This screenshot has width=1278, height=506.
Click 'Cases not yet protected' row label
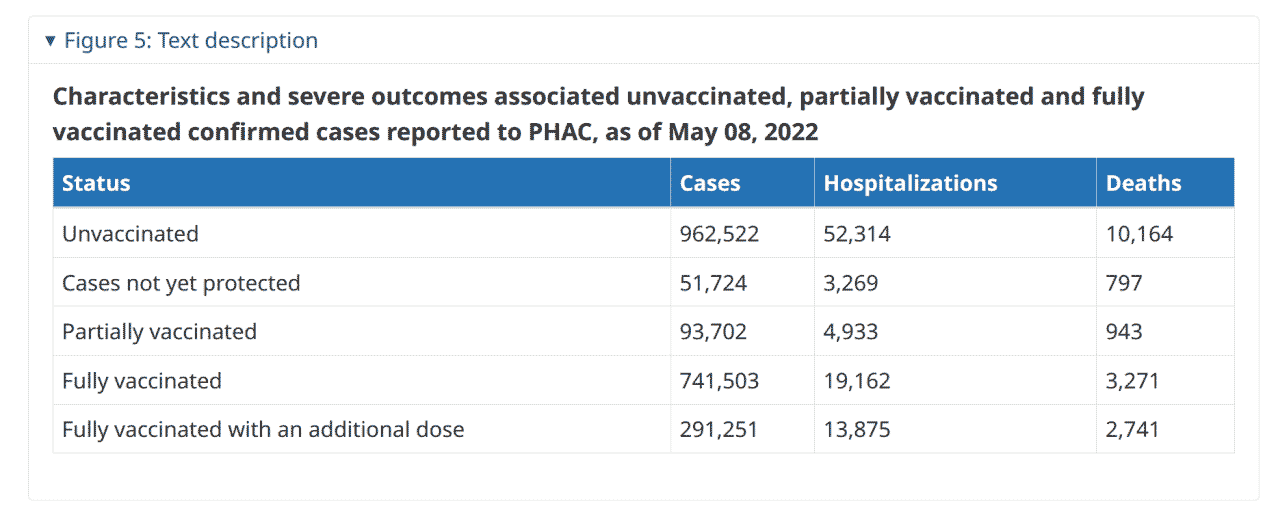tap(181, 283)
